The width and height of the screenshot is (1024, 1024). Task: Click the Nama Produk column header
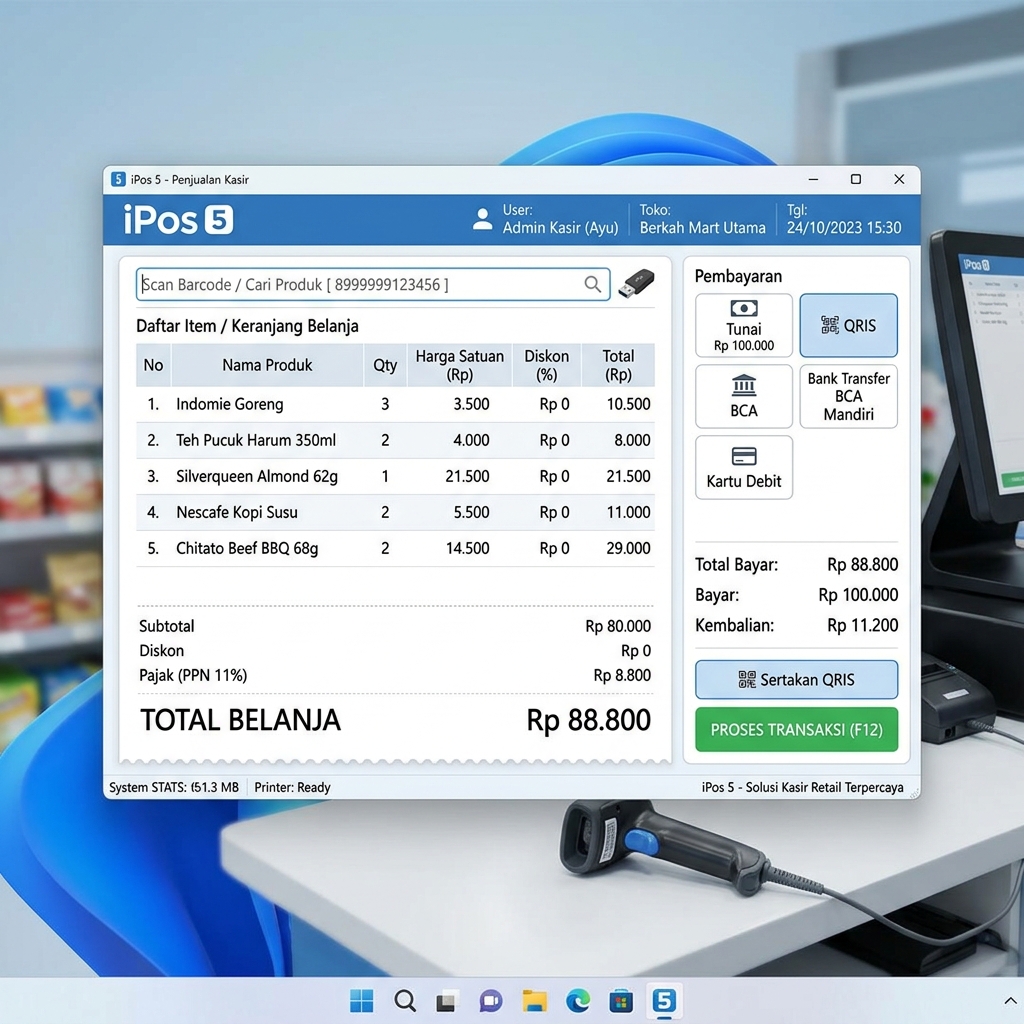click(x=267, y=365)
